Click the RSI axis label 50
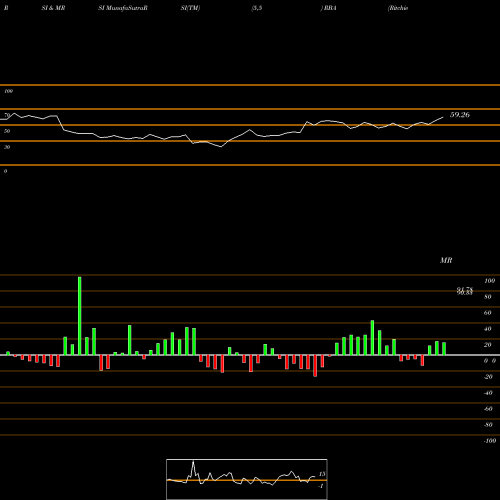This screenshot has width=500, height=500. tap(7, 131)
